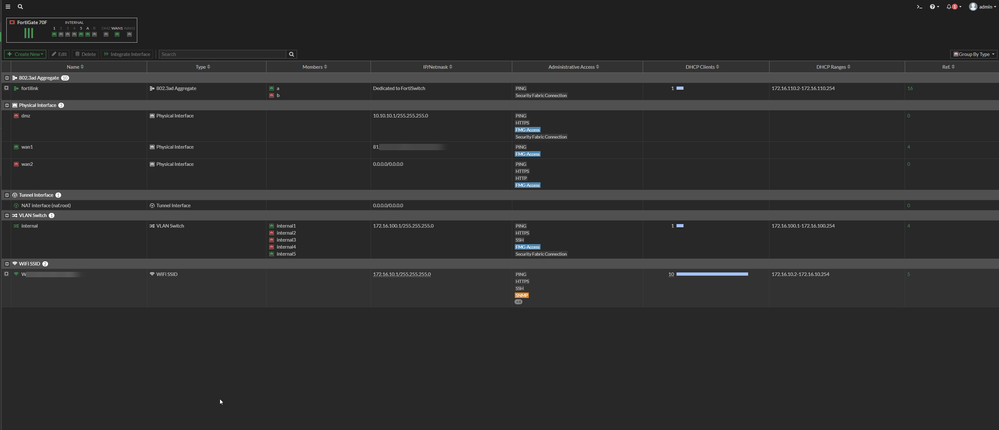Expand the fortilink row toggle

point(6,88)
